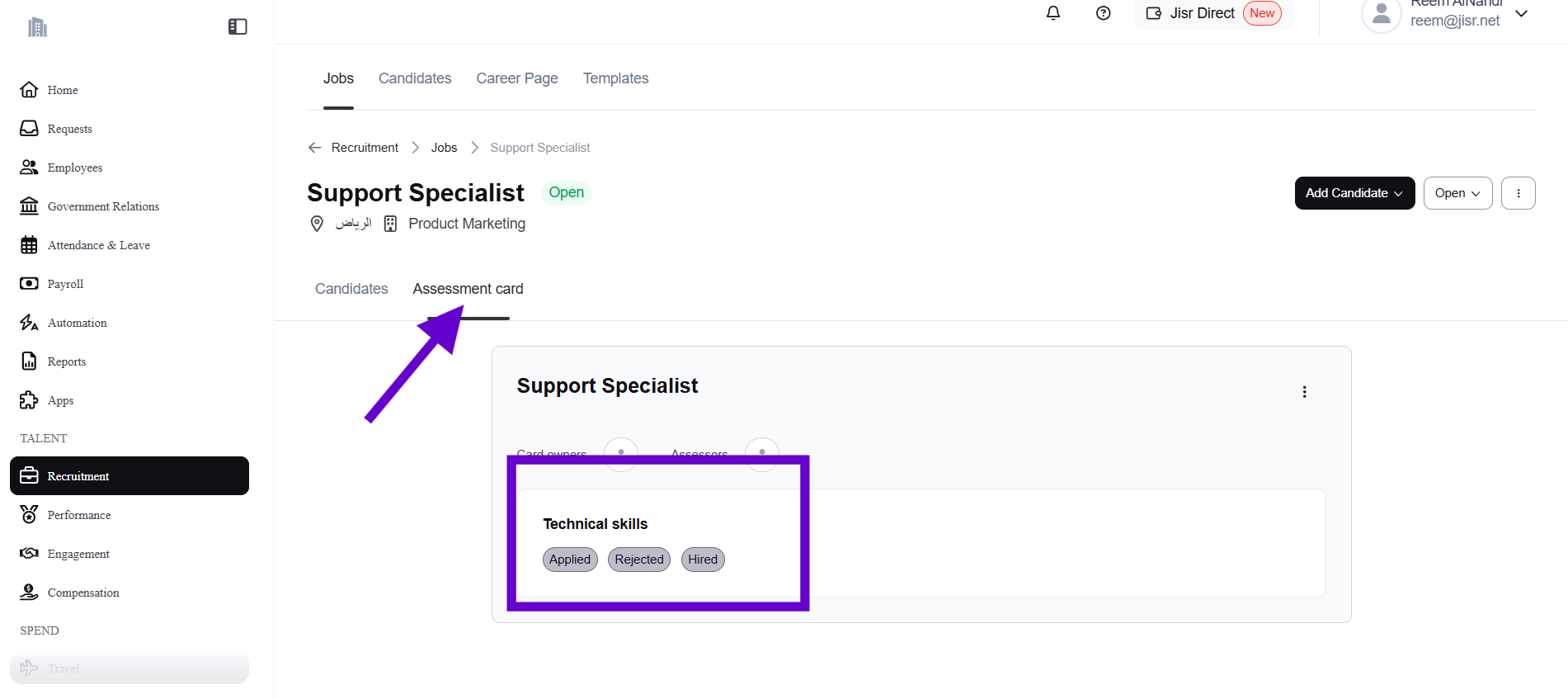This screenshot has height=699, width=1568.
Task: Click the user profile avatar icon
Action: (1381, 15)
